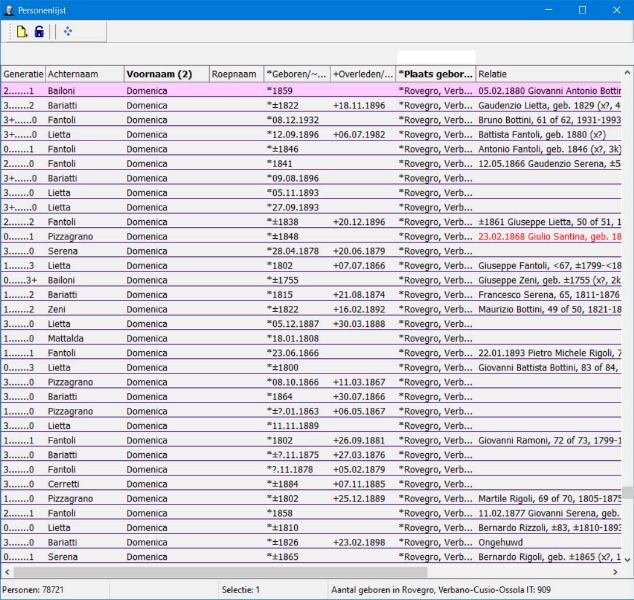Click the horizontal scrollbar left arrow
This screenshot has width=634, height=600.
tap(6, 572)
